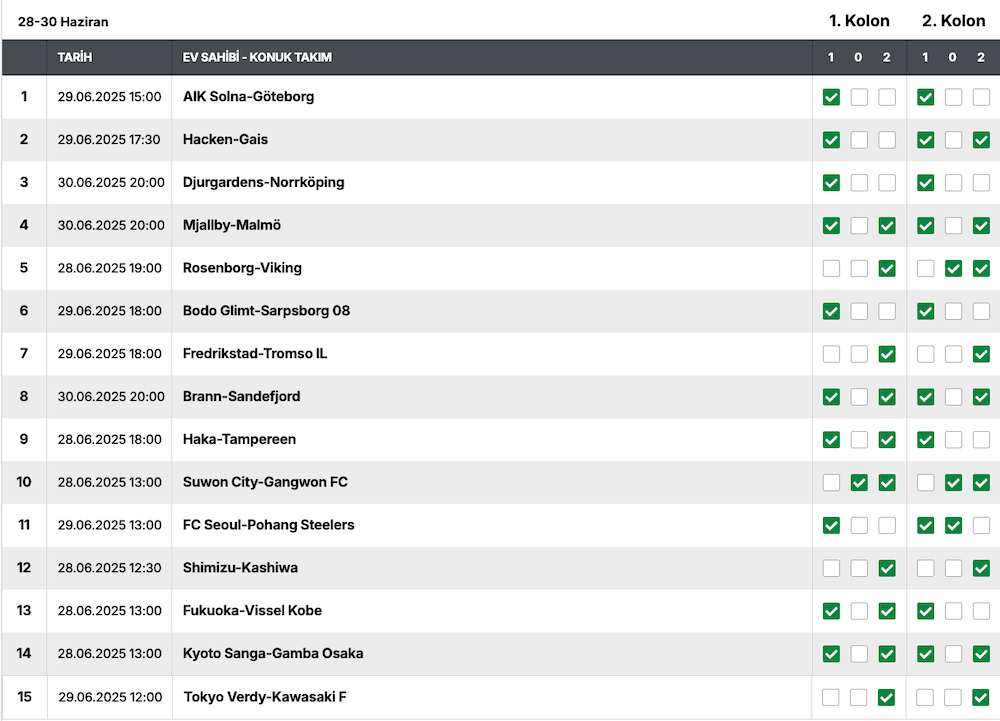Check 1. Kolon draw box for Kyoto Sanga-Gamba Osaka

pyautogui.click(x=859, y=653)
